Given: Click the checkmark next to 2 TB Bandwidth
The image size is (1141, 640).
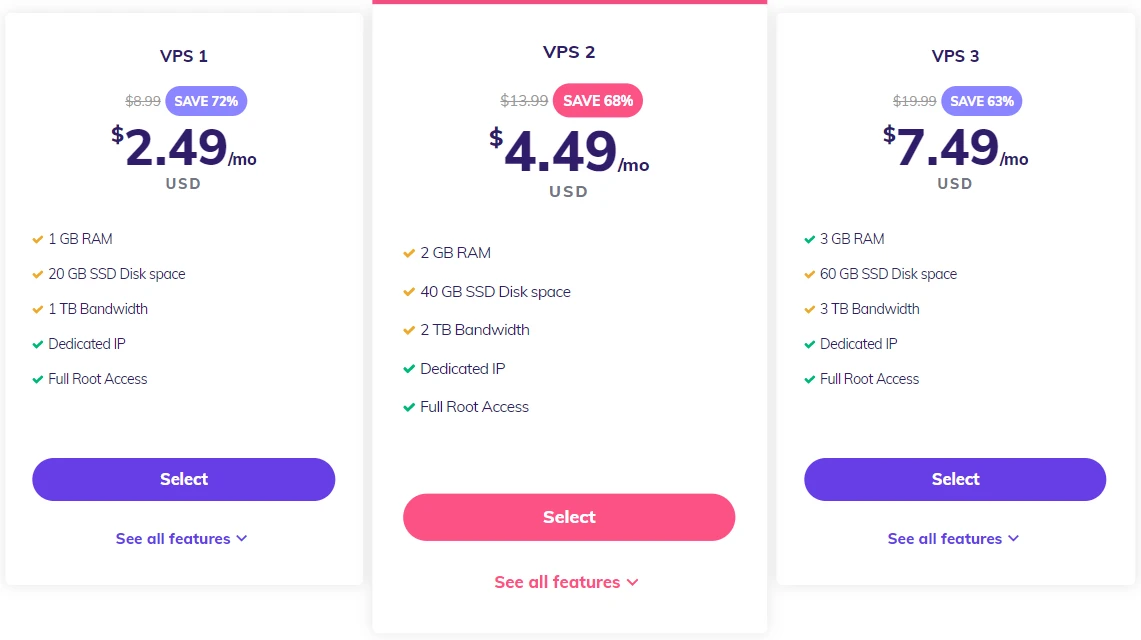Looking at the screenshot, I should (410, 330).
